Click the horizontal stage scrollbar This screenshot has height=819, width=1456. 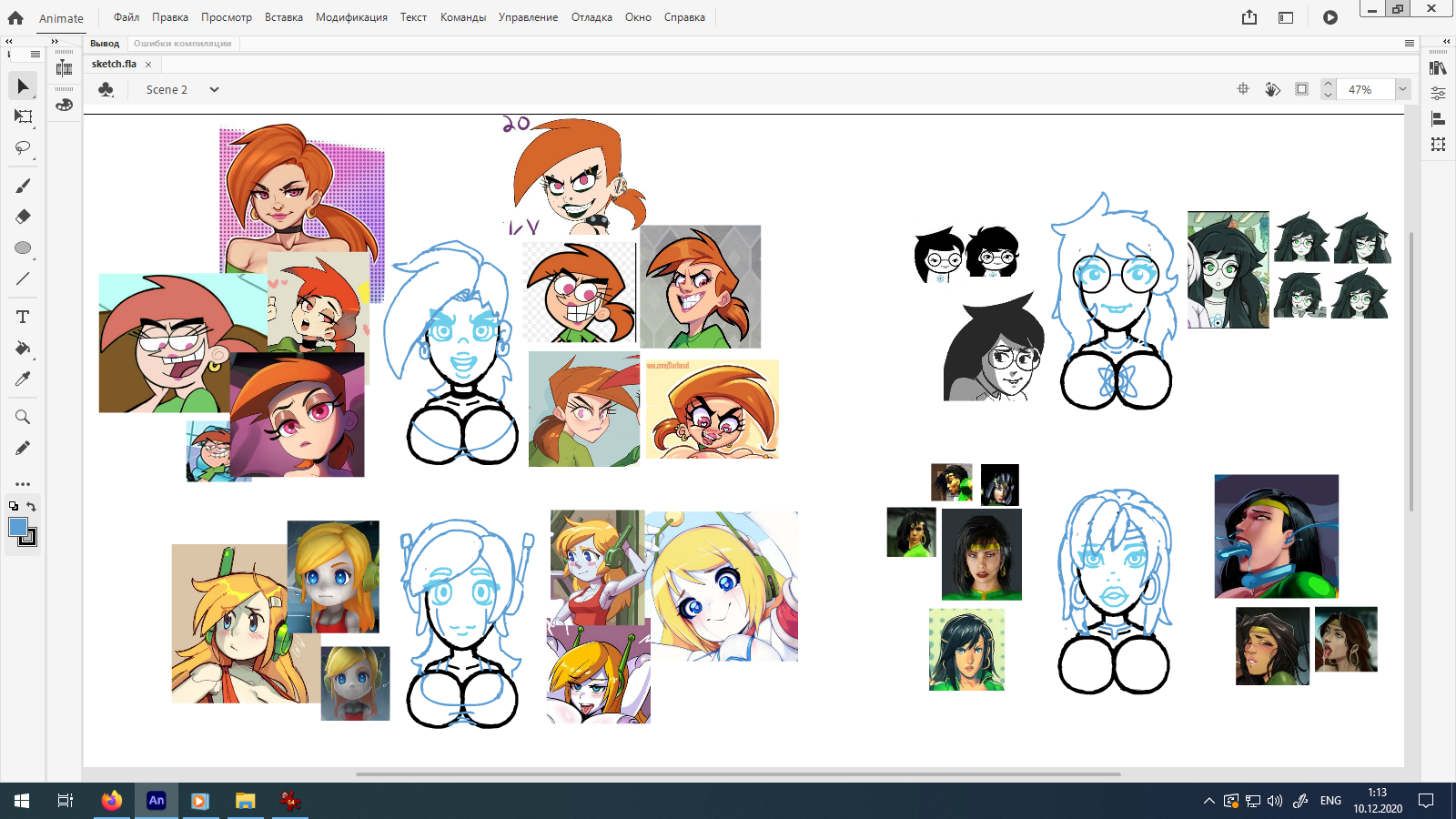coord(738,774)
